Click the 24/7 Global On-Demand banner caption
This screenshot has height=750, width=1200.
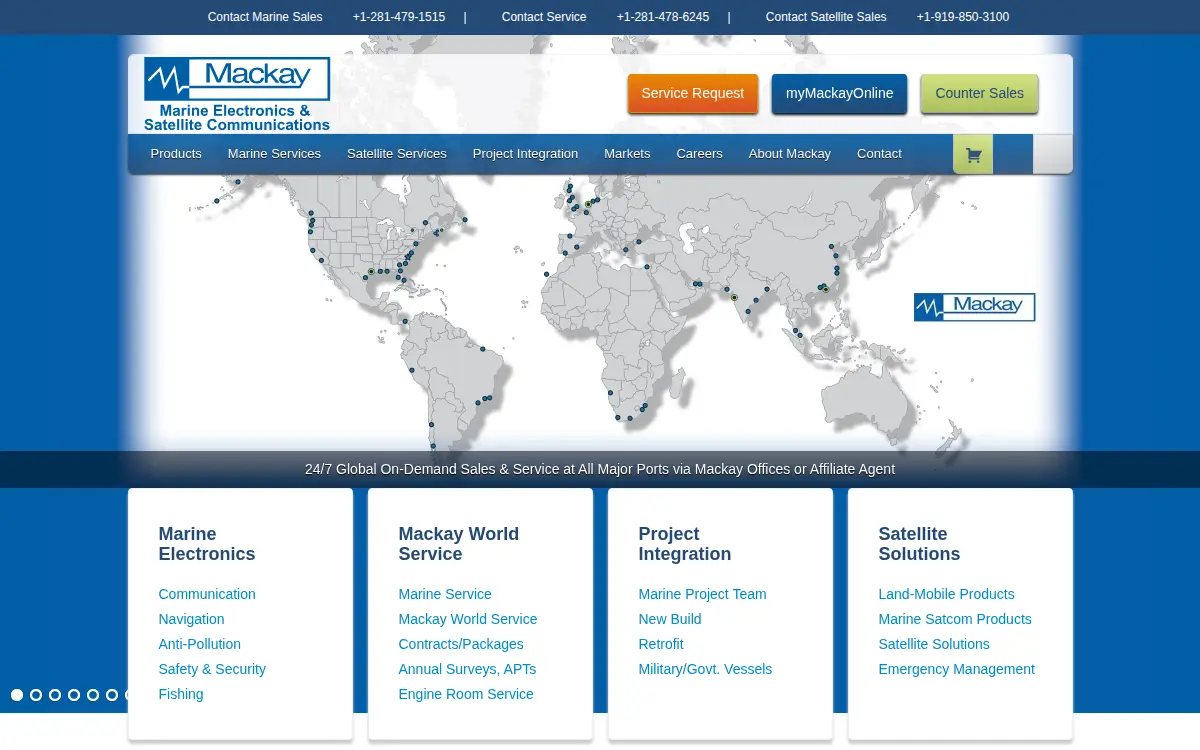pos(600,469)
